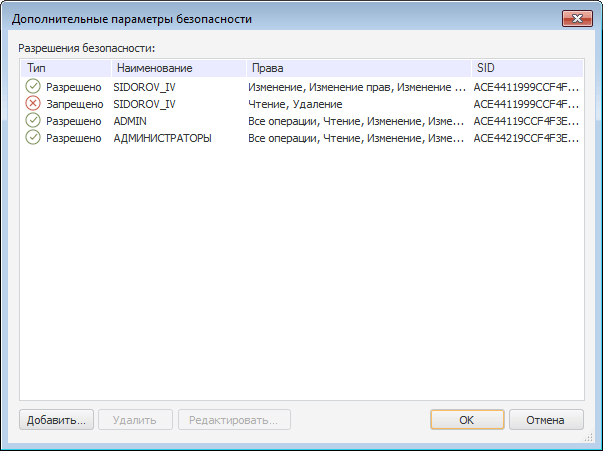Close the dialog with the red X button
This screenshot has width=603, height=451.
[574, 18]
